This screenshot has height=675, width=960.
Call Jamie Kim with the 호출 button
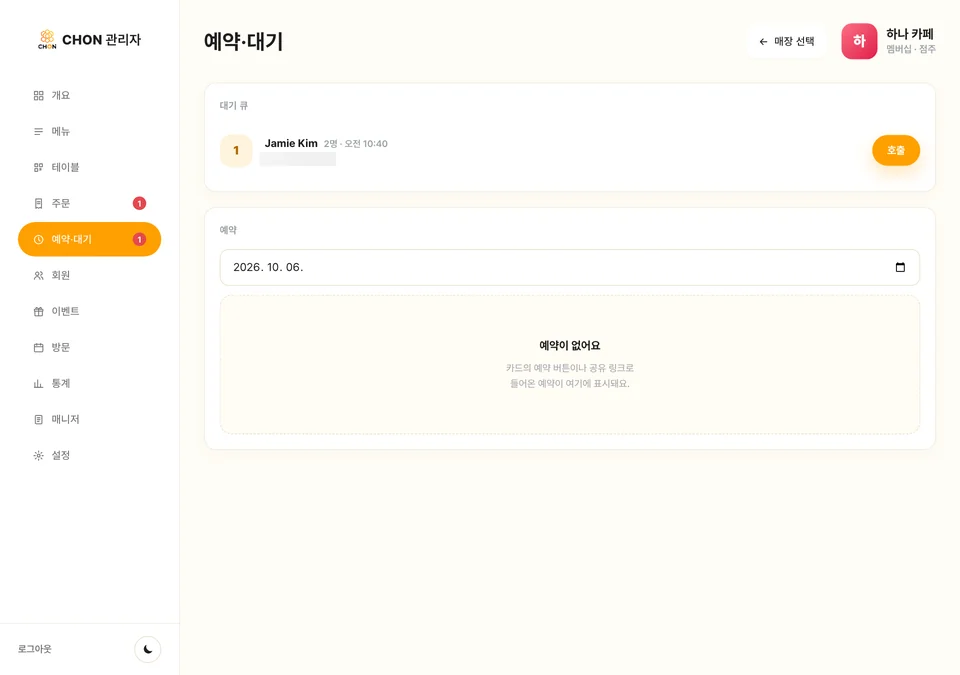(x=896, y=150)
